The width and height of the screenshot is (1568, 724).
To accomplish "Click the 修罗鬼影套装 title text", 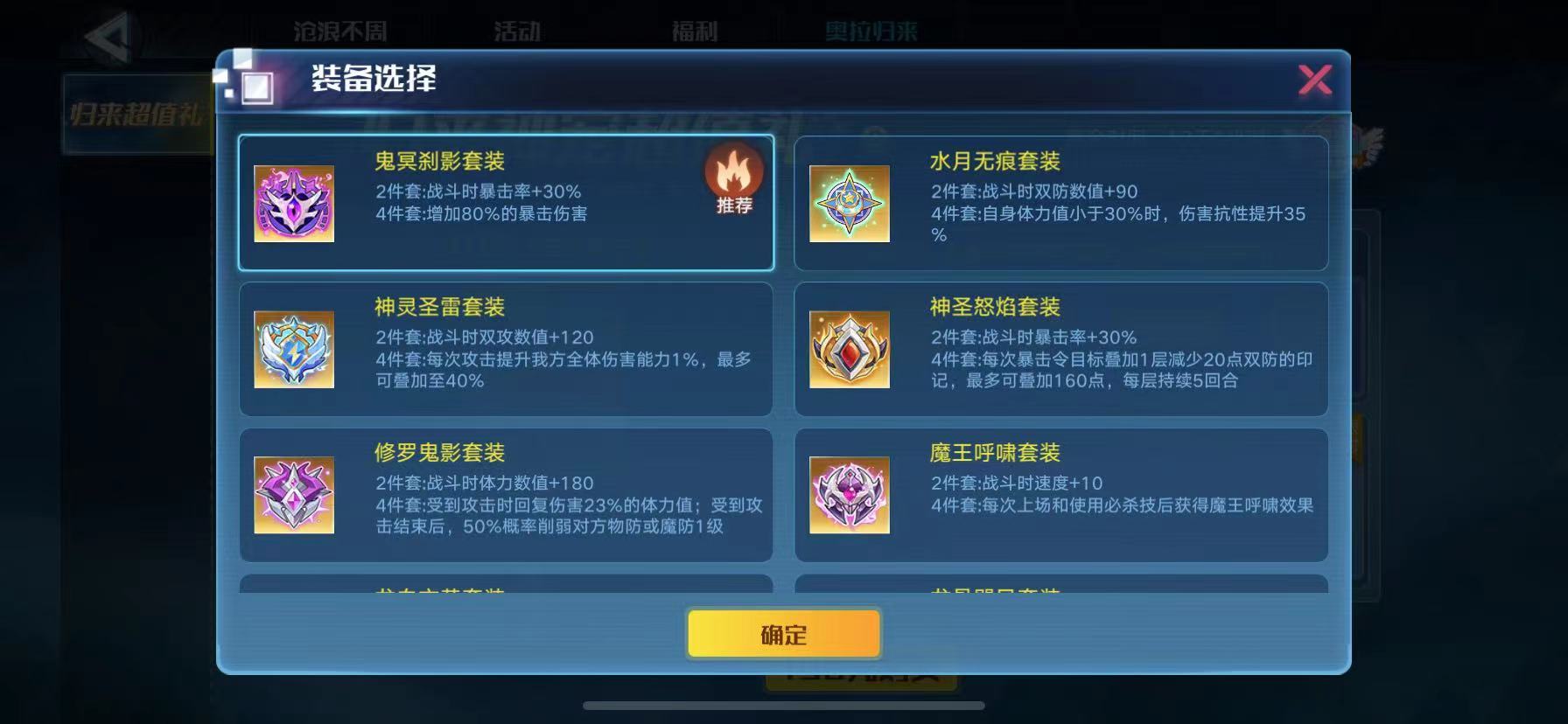I will pyautogui.click(x=440, y=453).
